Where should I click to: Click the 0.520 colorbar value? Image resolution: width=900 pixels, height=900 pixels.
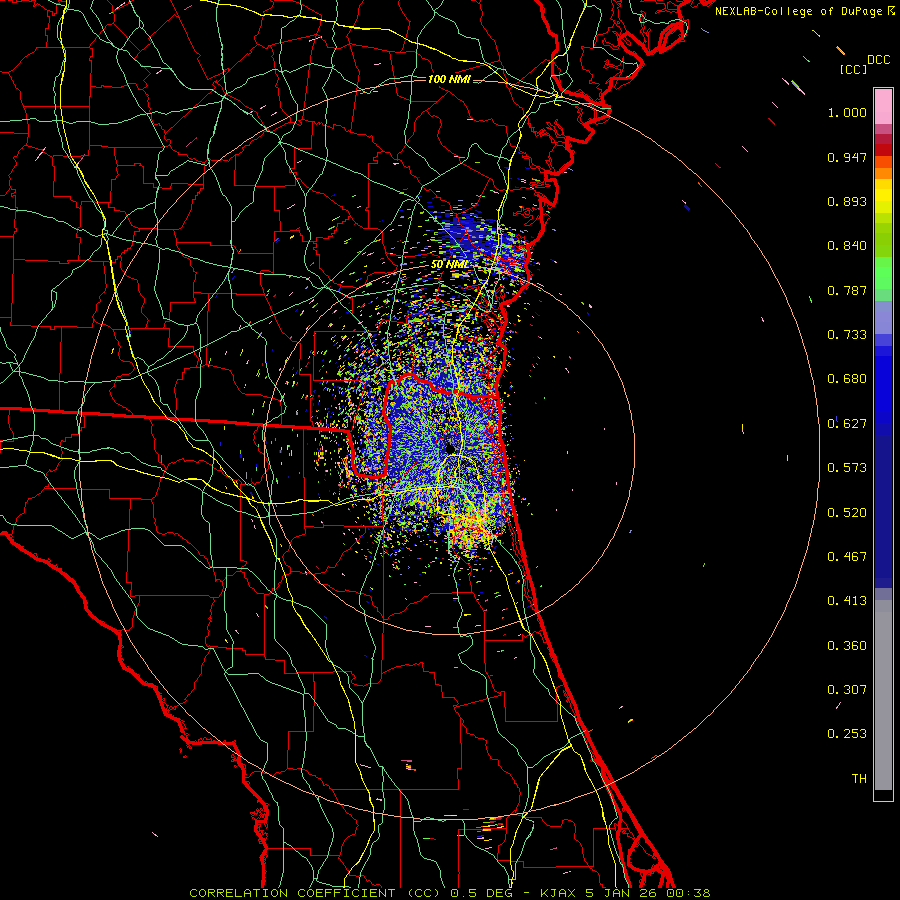[x=847, y=513]
